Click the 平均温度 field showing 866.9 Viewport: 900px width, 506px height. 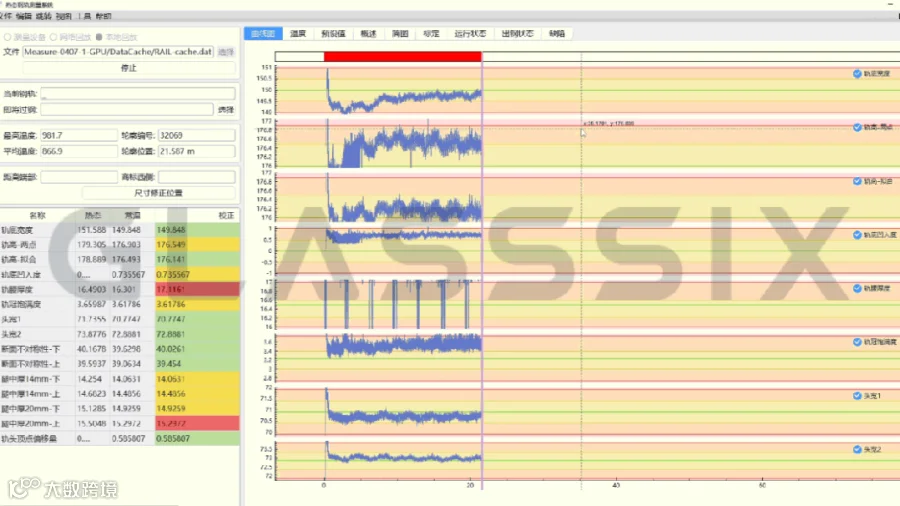pyautogui.click(x=79, y=151)
